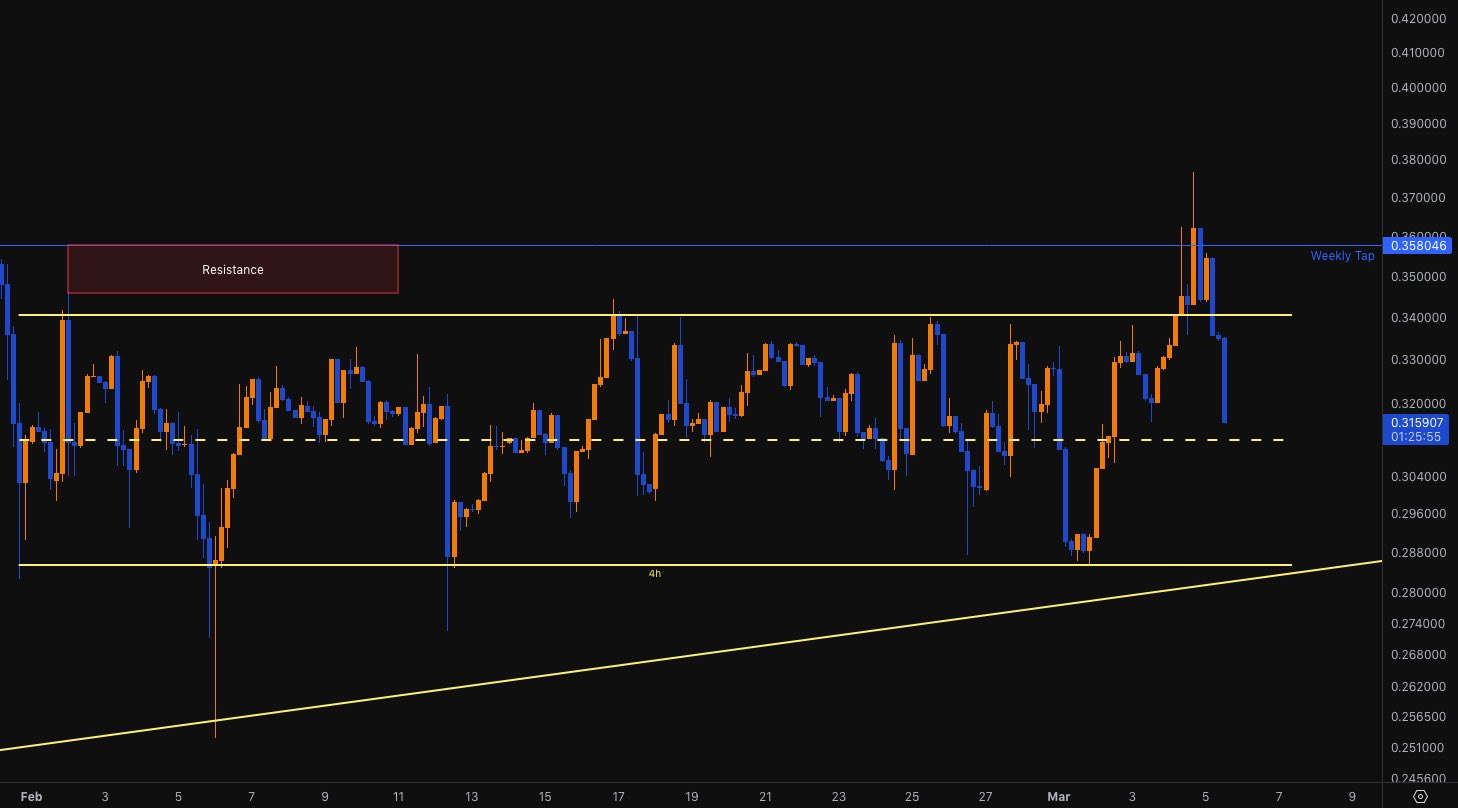The height and width of the screenshot is (808, 1458).
Task: Click the 0.288000 price axis label
Action: [1417, 553]
